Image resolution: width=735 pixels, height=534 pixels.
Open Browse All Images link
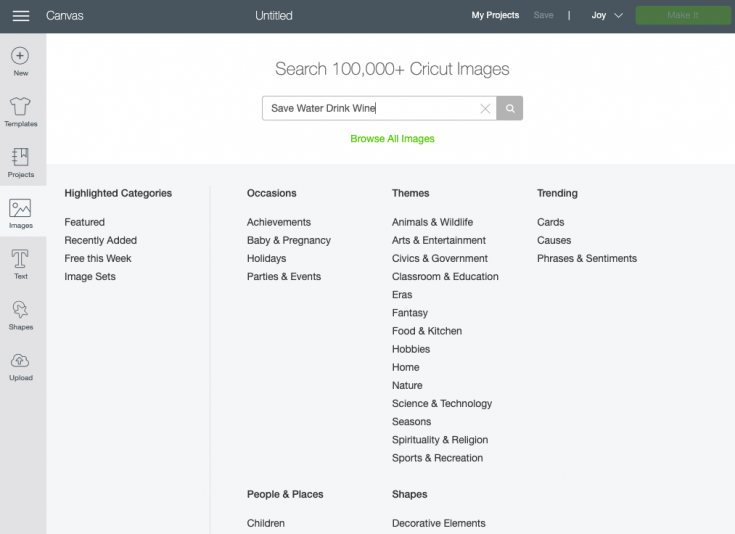click(392, 139)
